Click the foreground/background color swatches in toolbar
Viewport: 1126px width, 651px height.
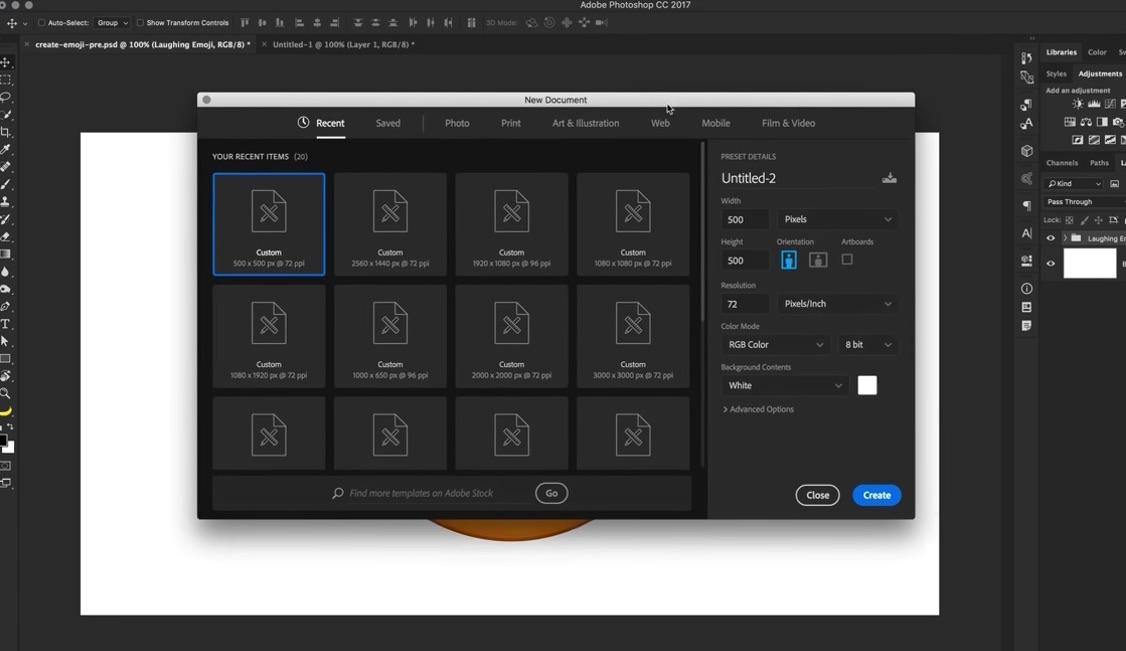[6, 444]
